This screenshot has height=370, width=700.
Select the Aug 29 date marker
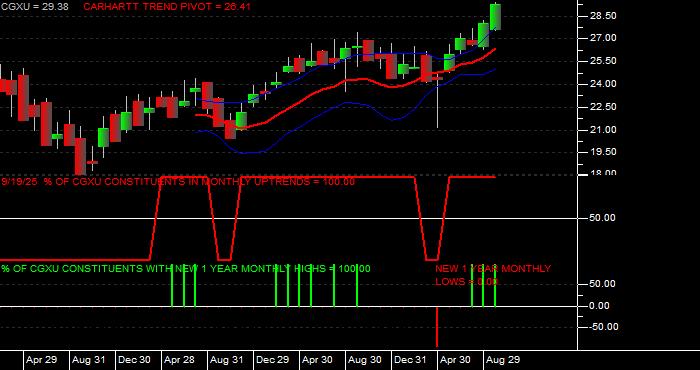[503, 360]
